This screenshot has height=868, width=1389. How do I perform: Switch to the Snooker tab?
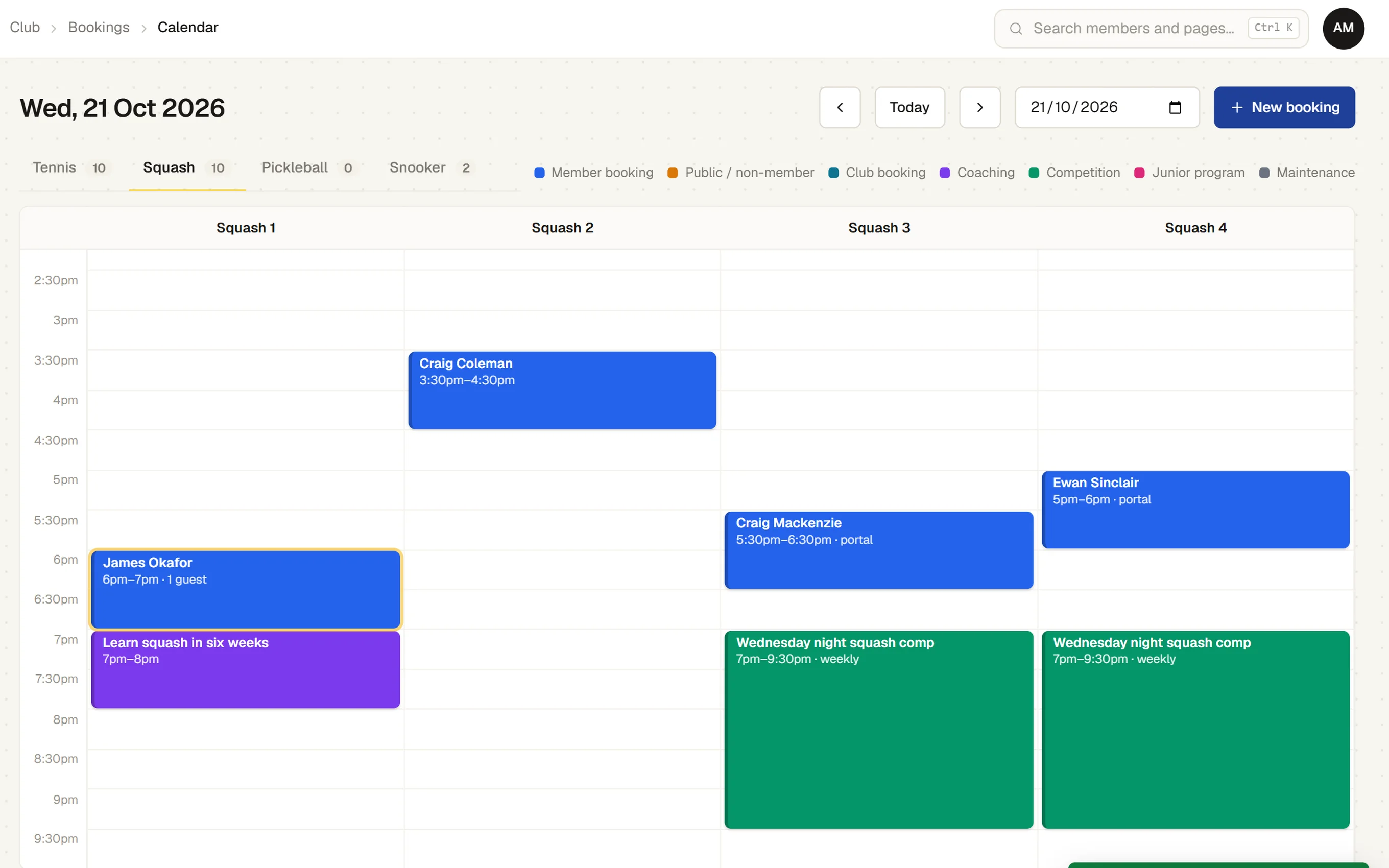(x=433, y=167)
